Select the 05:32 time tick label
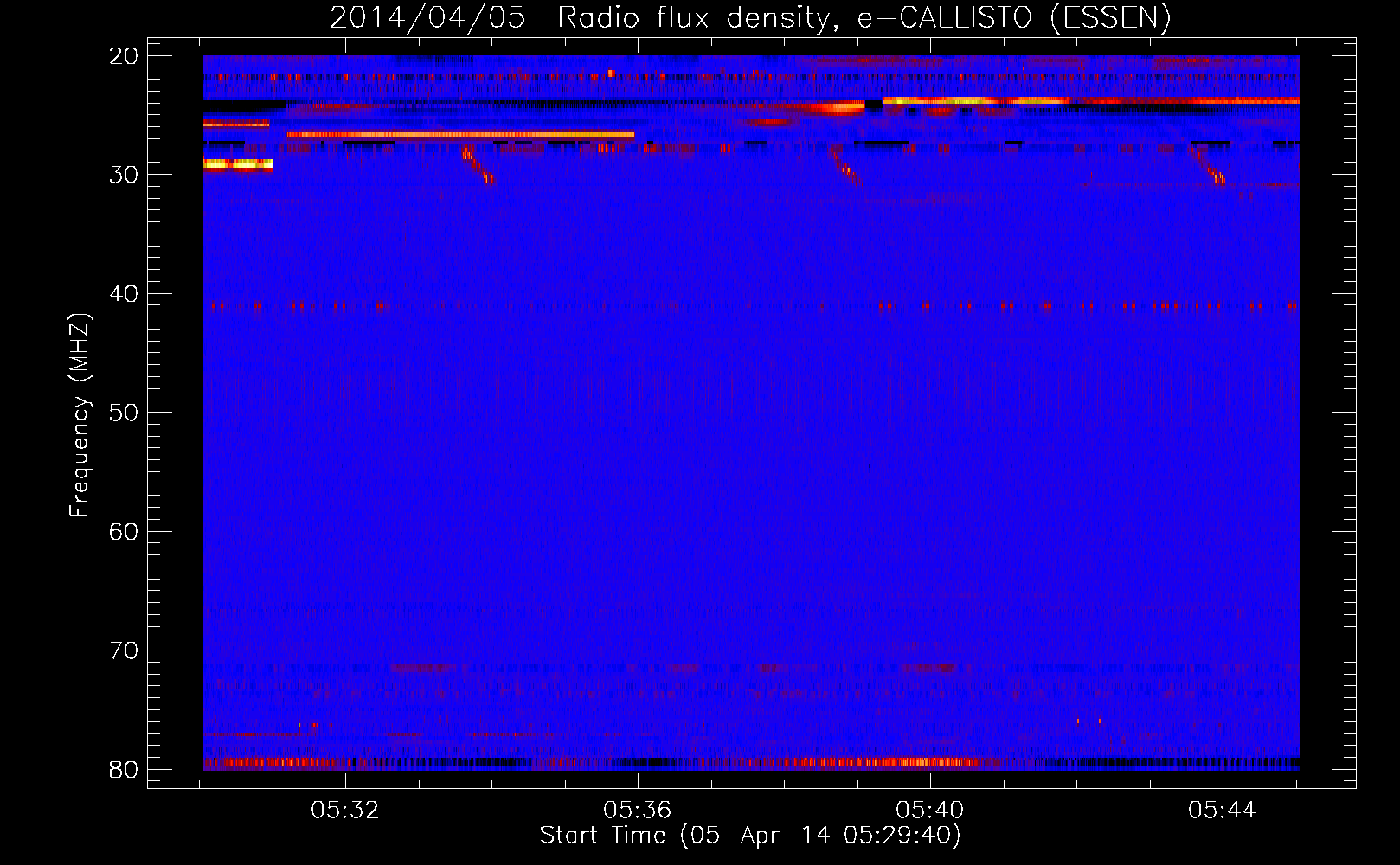Viewport: 1400px width, 865px height. click(345, 811)
